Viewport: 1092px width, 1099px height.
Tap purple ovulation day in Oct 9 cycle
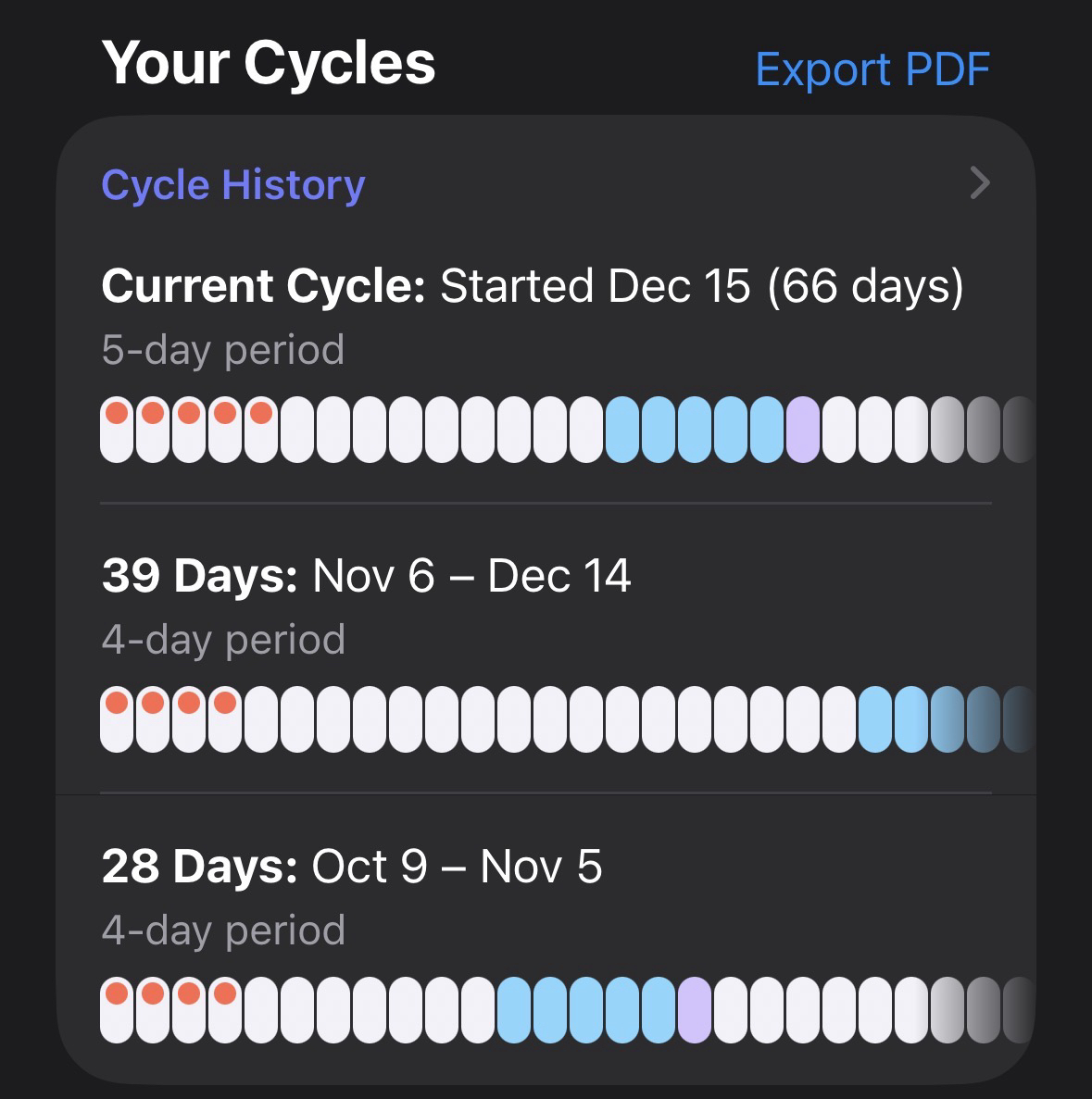pos(695,1009)
